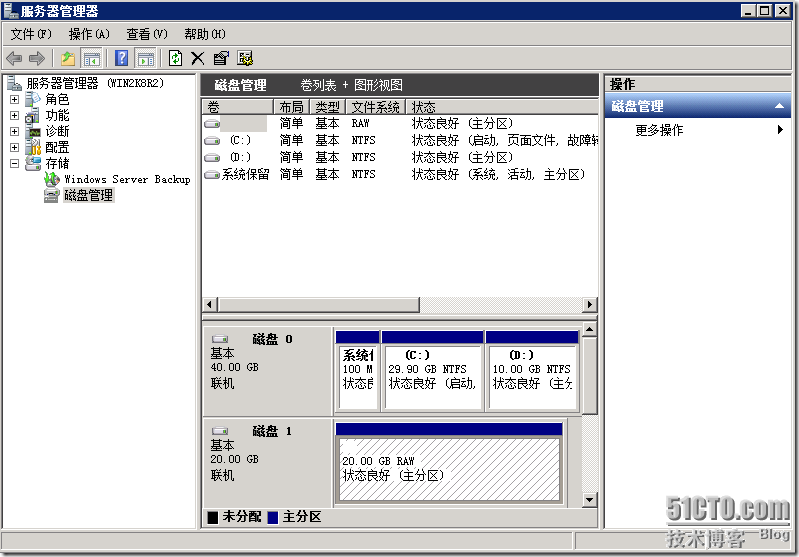
Task: Click the black 未分配 legend swatch
Action: point(213,517)
